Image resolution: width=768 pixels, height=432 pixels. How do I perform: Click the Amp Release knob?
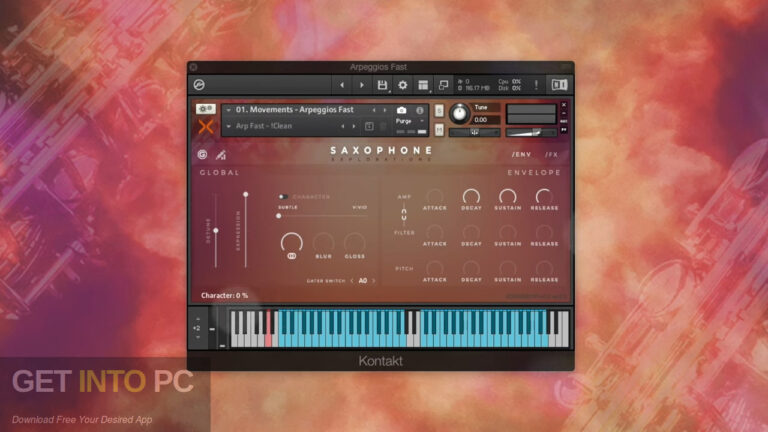(x=544, y=196)
